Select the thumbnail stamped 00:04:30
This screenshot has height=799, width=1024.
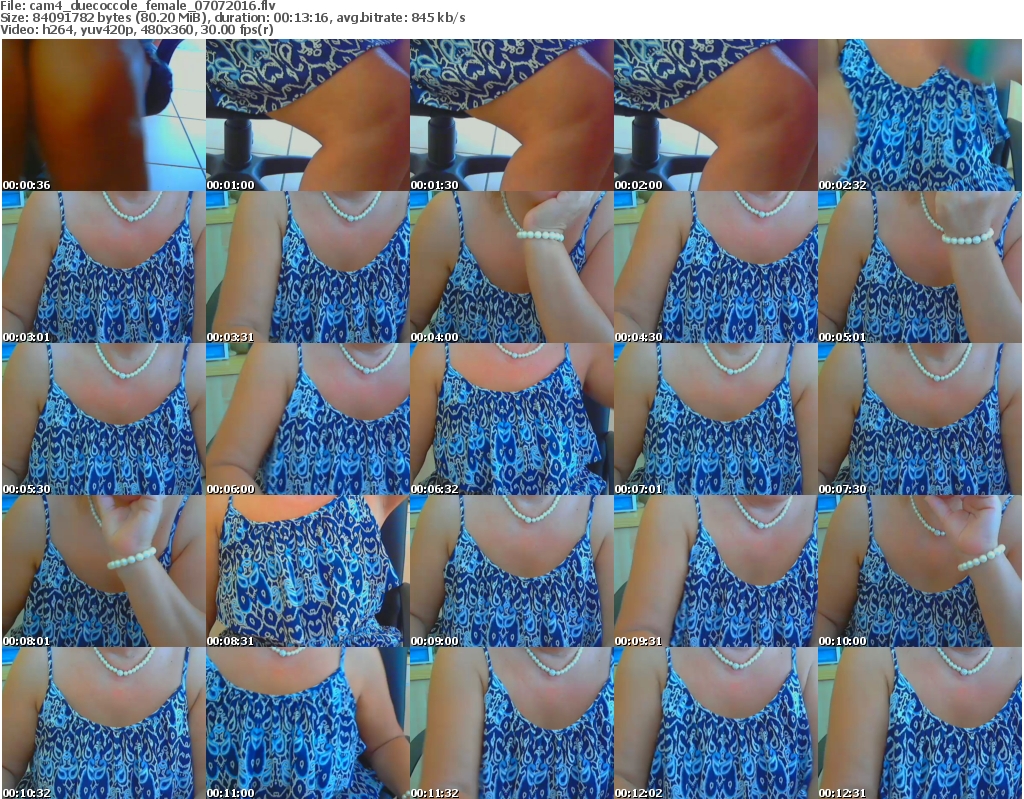click(x=716, y=267)
